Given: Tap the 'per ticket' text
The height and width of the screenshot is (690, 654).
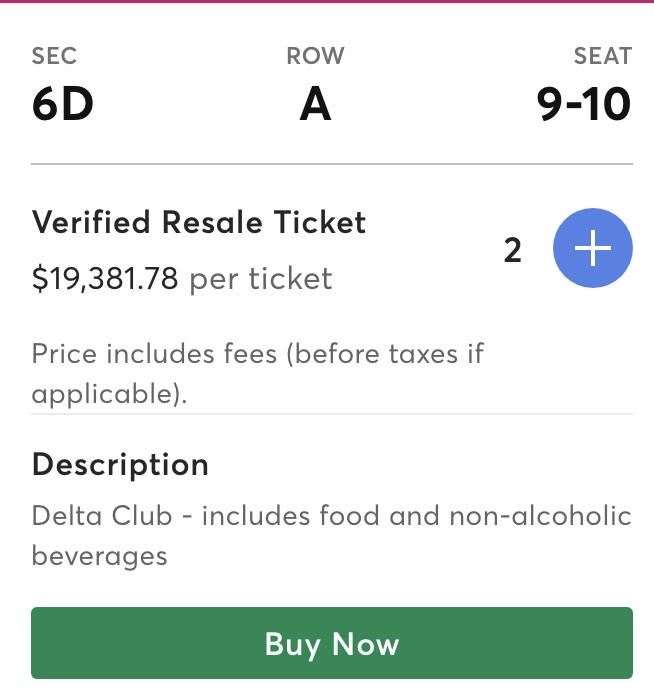Looking at the screenshot, I should click(261, 278).
